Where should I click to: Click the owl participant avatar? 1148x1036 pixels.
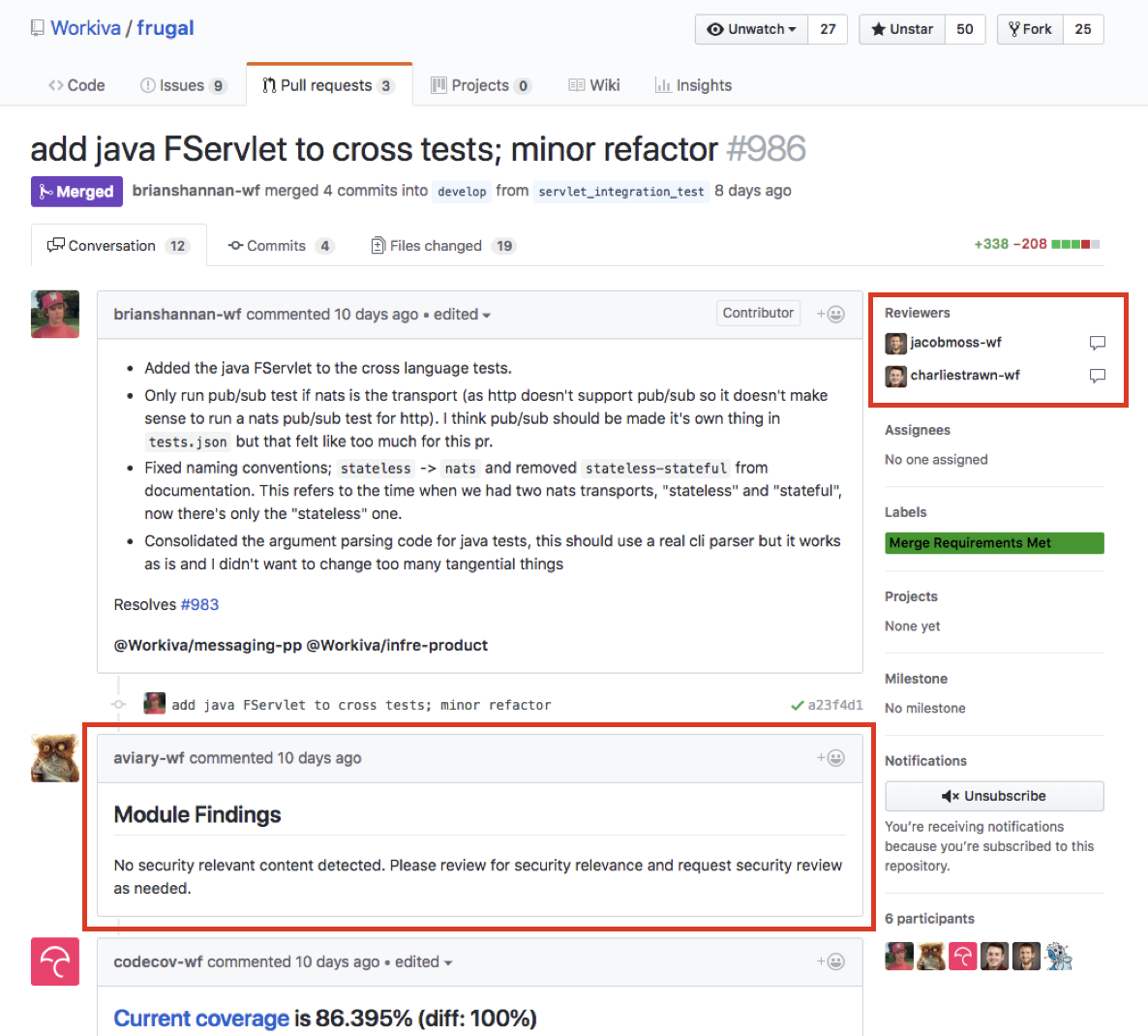point(931,957)
